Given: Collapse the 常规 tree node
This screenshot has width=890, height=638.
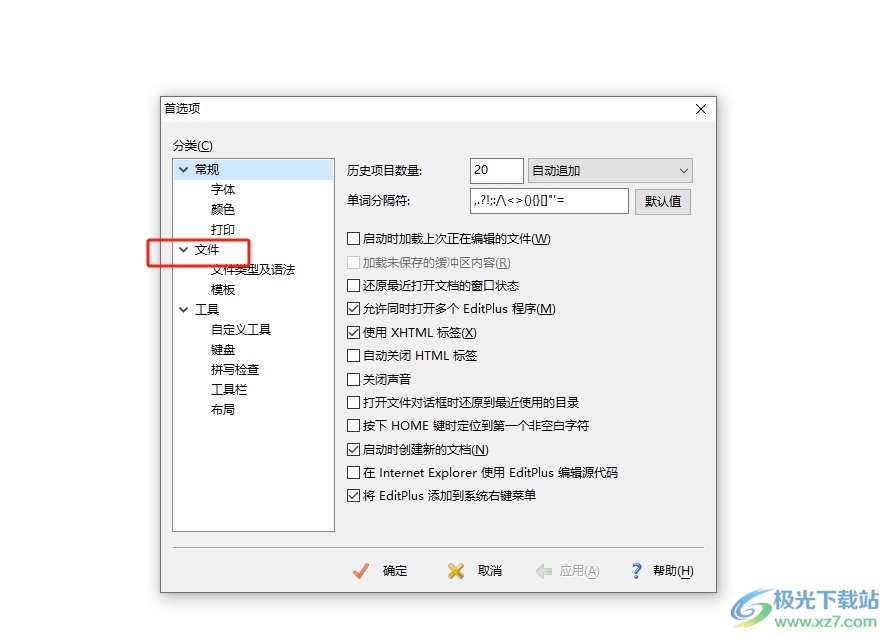Looking at the screenshot, I should point(183,169).
